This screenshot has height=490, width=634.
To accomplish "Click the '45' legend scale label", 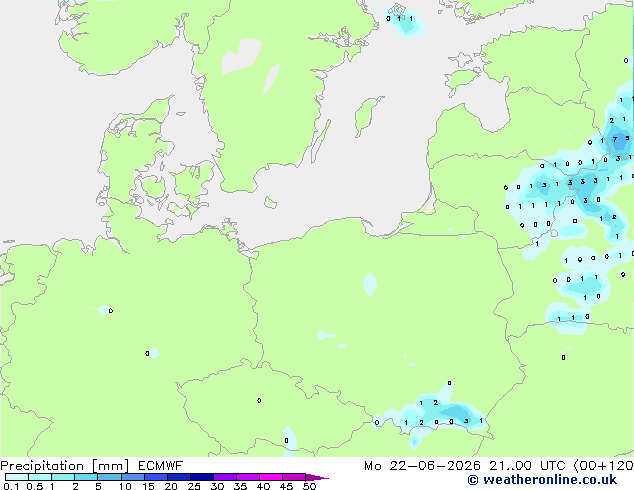I will [286, 486].
